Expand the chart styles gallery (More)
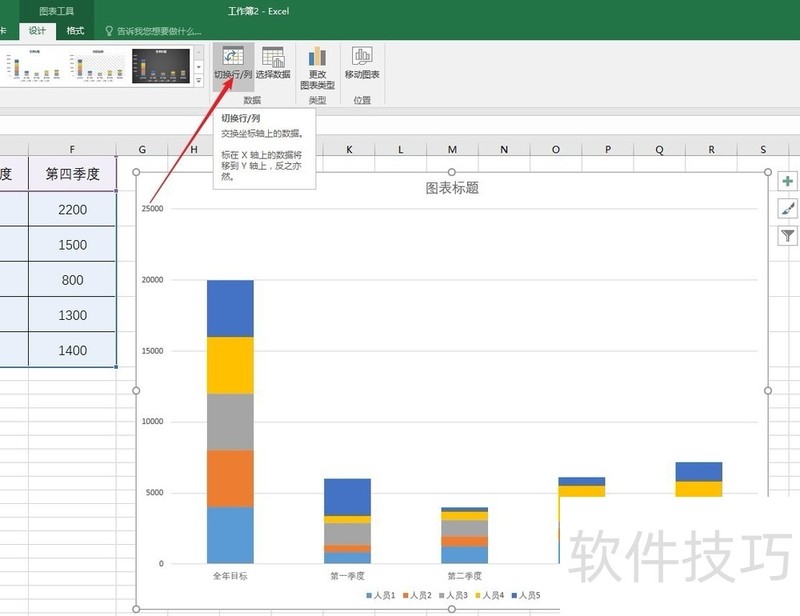Screen dimensions: 800x616 click(x=198, y=81)
